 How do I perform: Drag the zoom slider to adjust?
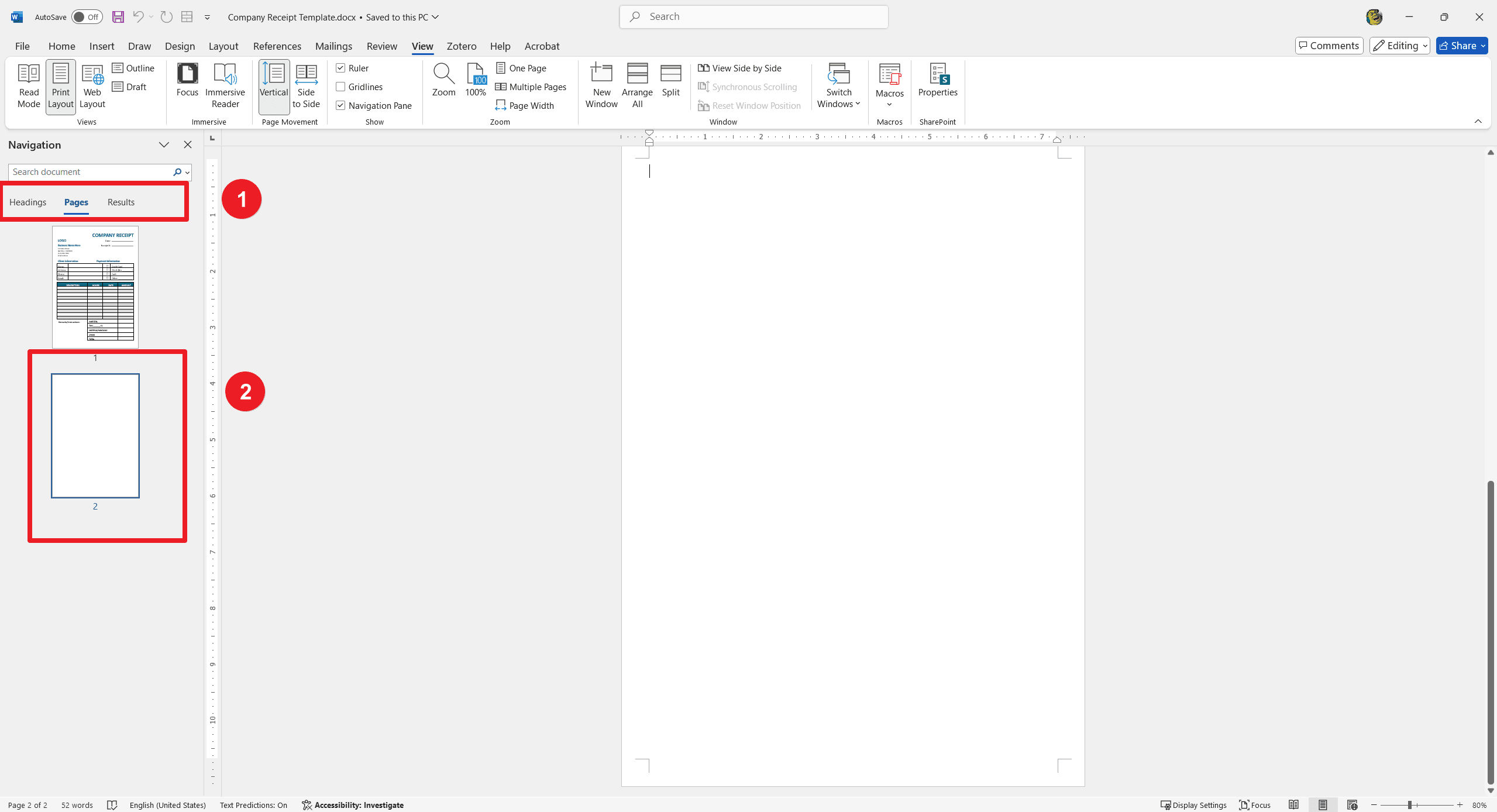[1409, 805]
